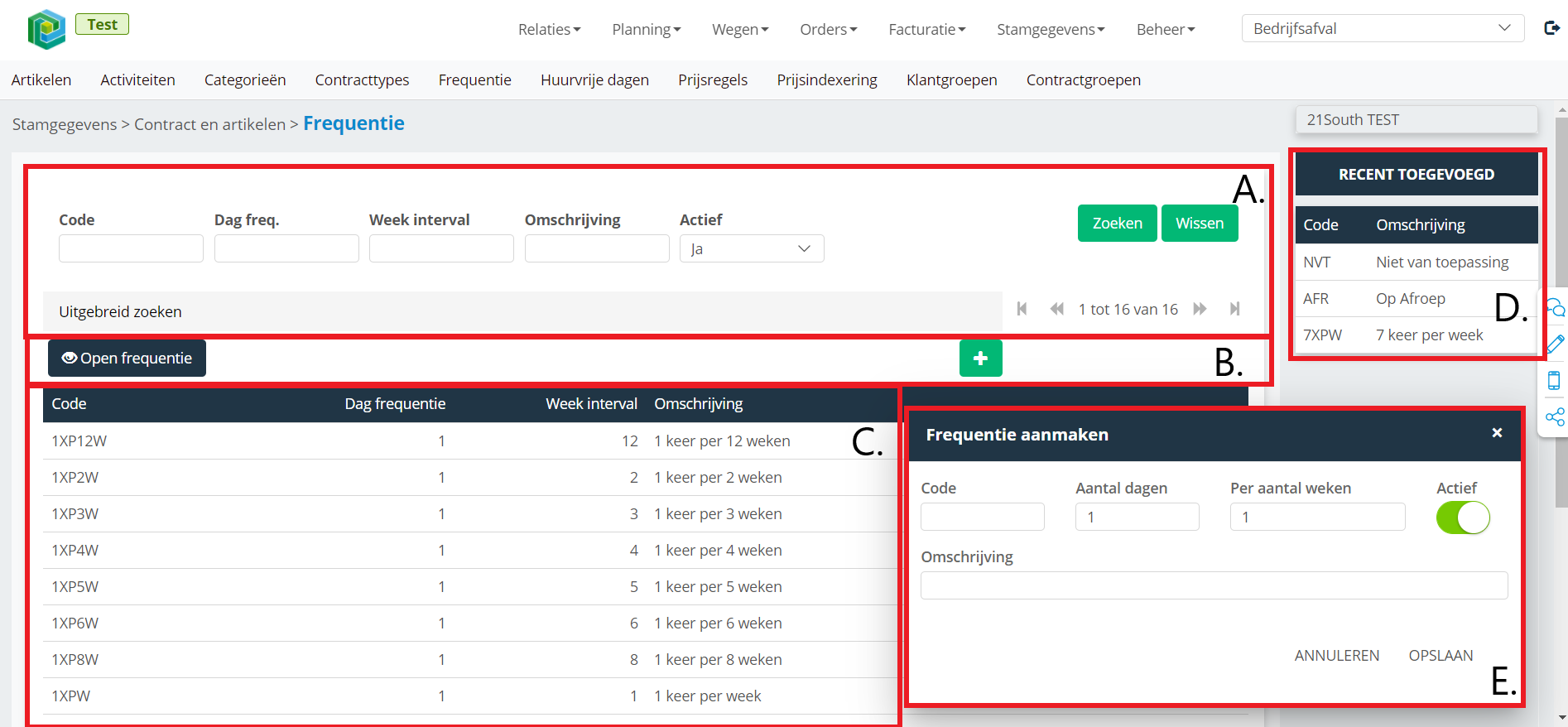Click the pencil edit icon in the side panel
The image size is (1568, 727).
[x=1555, y=344]
